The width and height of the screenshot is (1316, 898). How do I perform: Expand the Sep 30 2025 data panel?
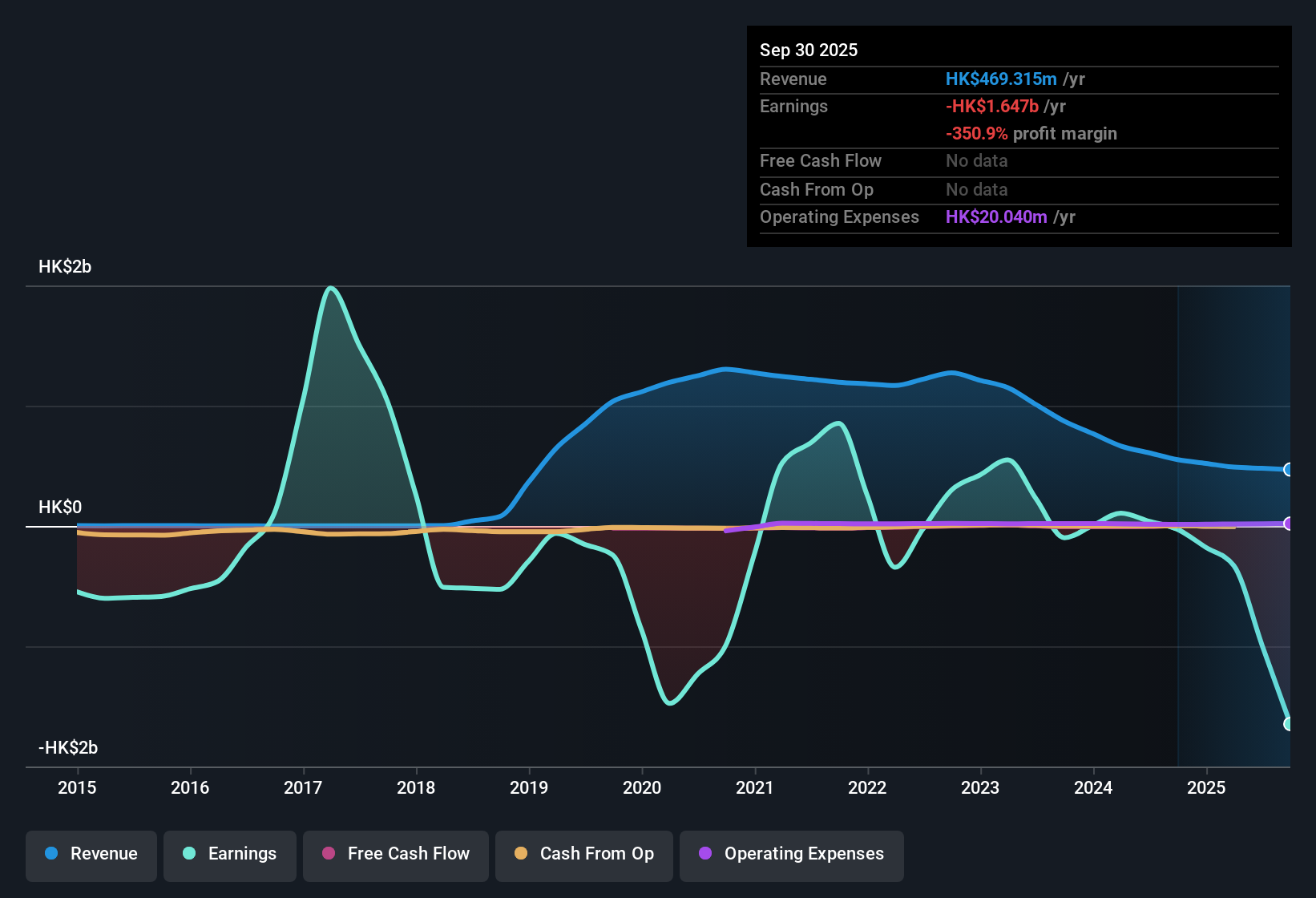coord(809,50)
